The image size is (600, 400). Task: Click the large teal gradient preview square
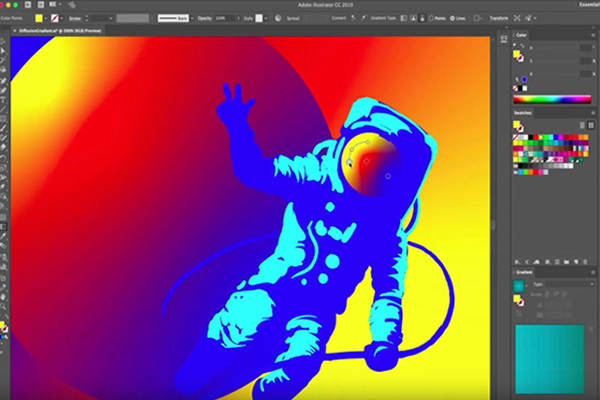point(549,359)
